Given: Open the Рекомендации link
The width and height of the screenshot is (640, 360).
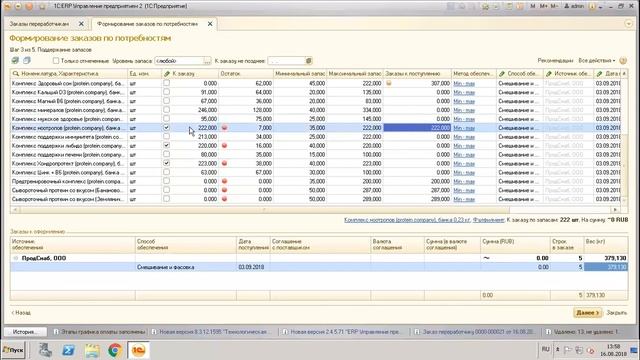Looking at the screenshot, I should pyautogui.click(x=555, y=60).
